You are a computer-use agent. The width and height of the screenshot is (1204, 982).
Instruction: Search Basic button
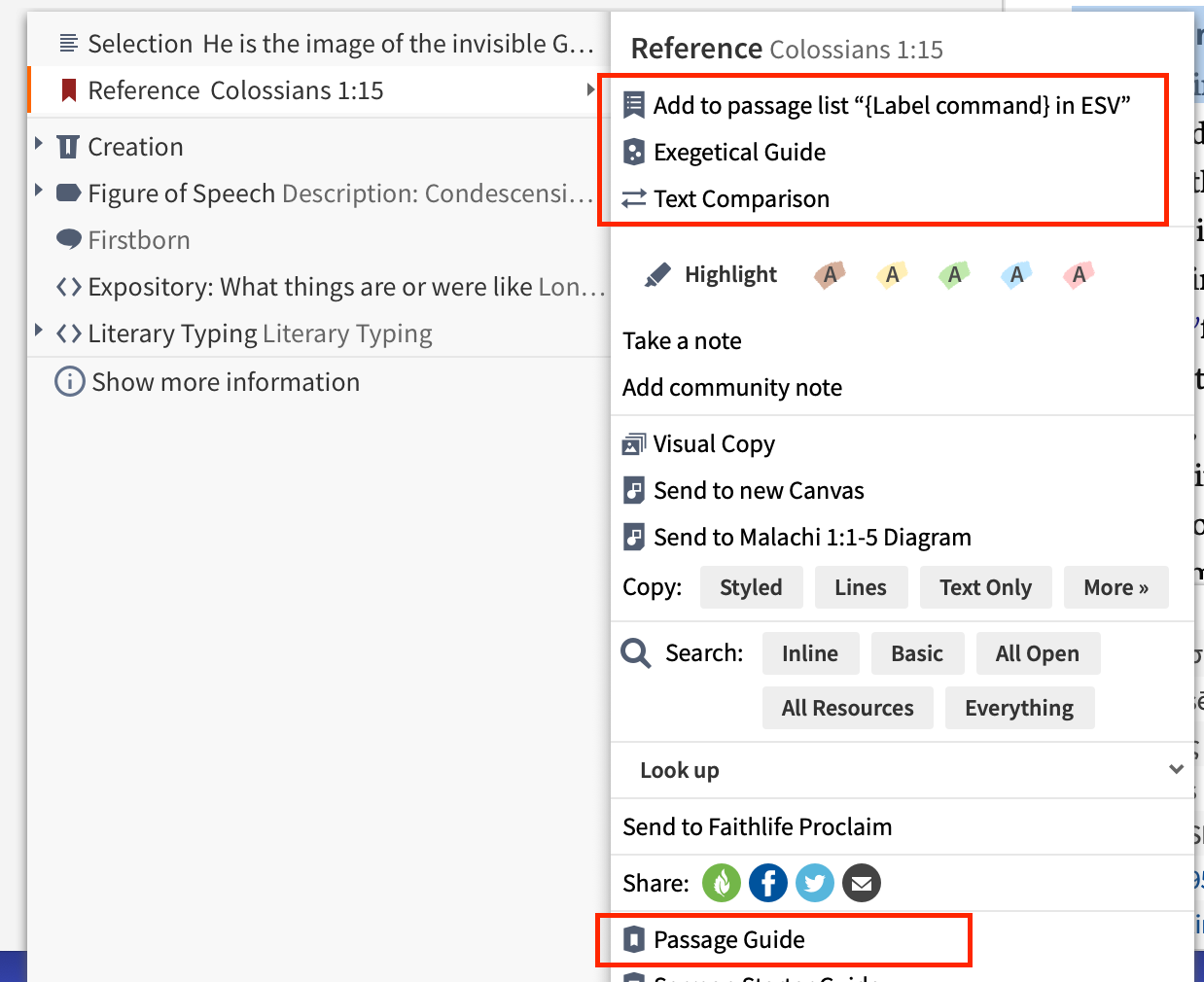pos(917,653)
